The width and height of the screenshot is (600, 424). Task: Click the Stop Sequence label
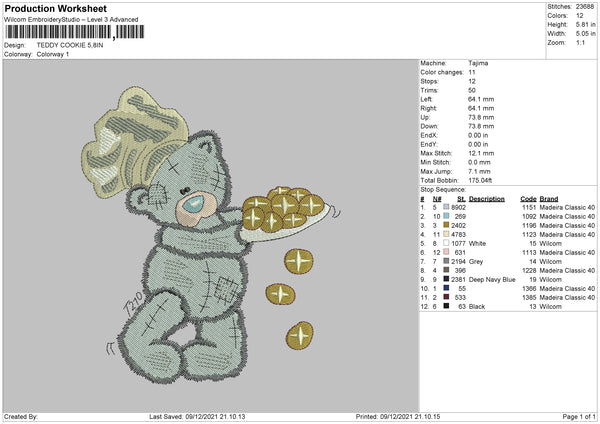click(x=443, y=189)
